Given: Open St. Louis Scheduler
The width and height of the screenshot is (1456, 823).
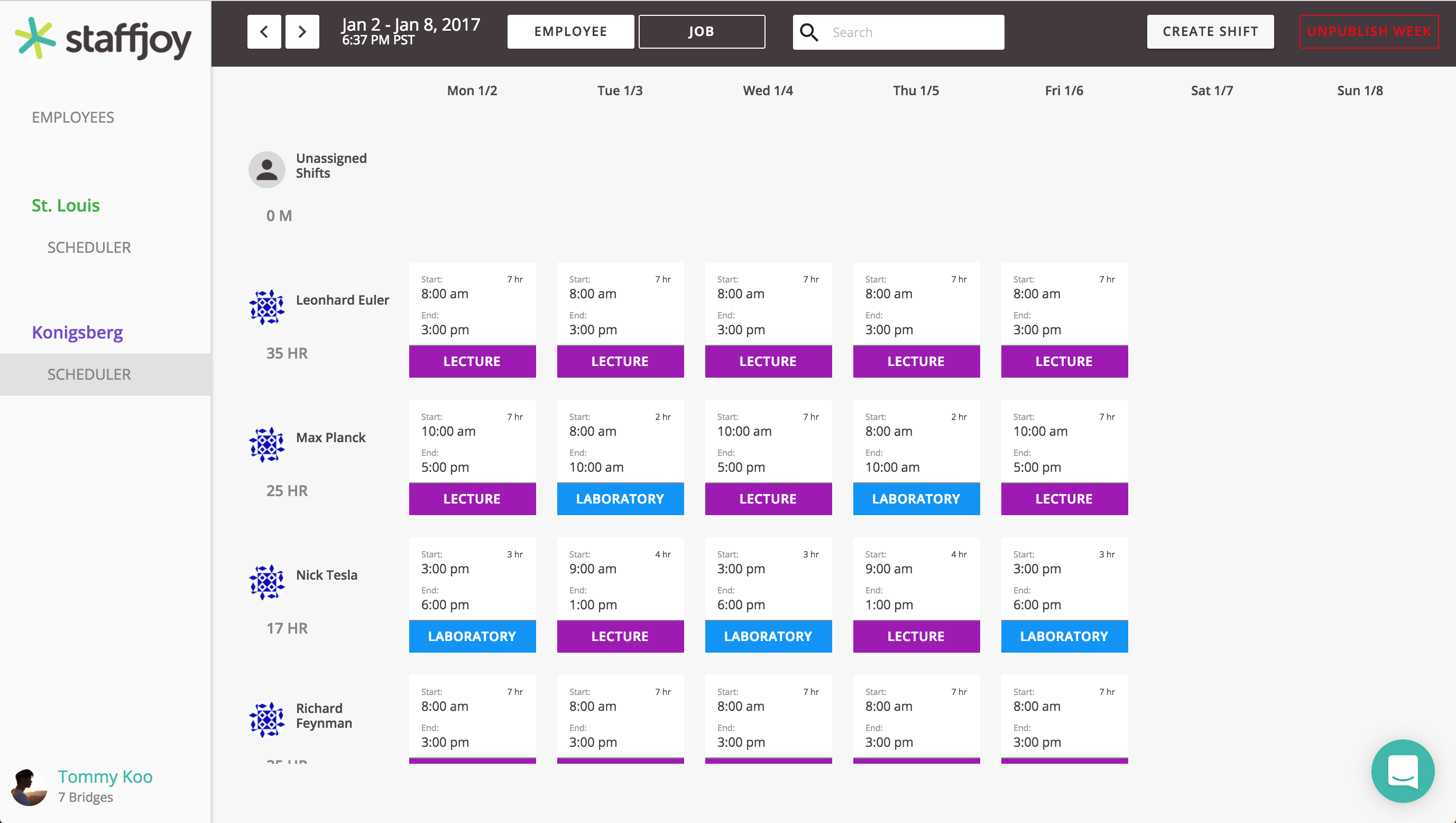Looking at the screenshot, I should coord(89,247).
